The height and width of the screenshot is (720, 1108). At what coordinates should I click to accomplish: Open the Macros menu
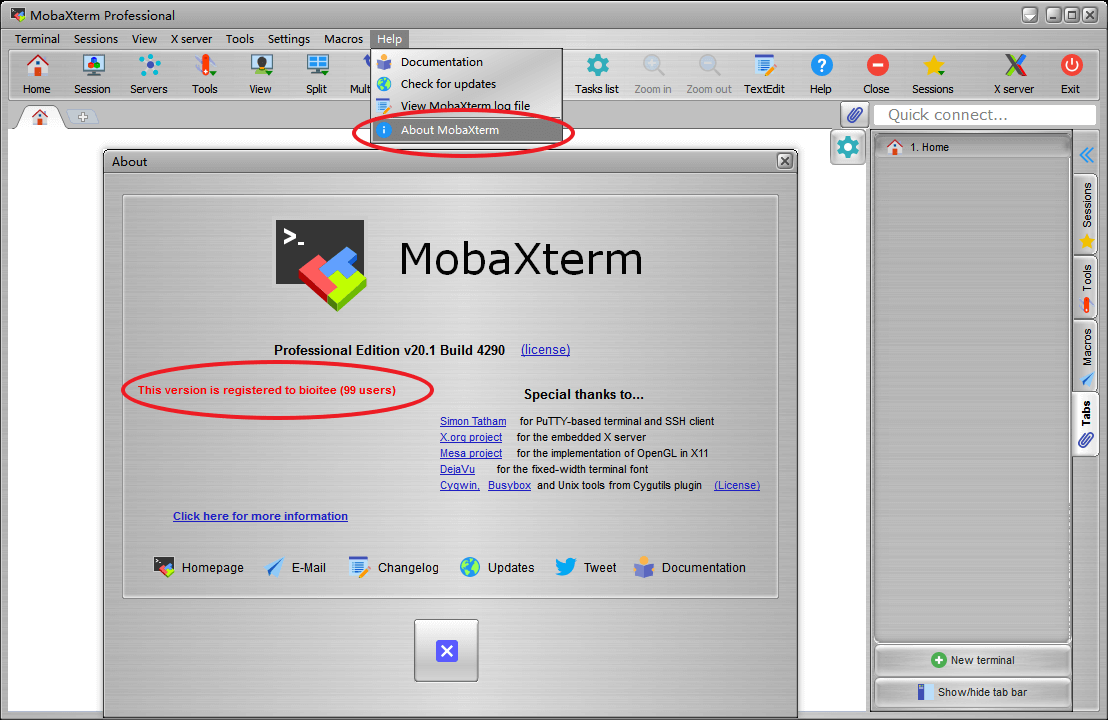tap(343, 39)
